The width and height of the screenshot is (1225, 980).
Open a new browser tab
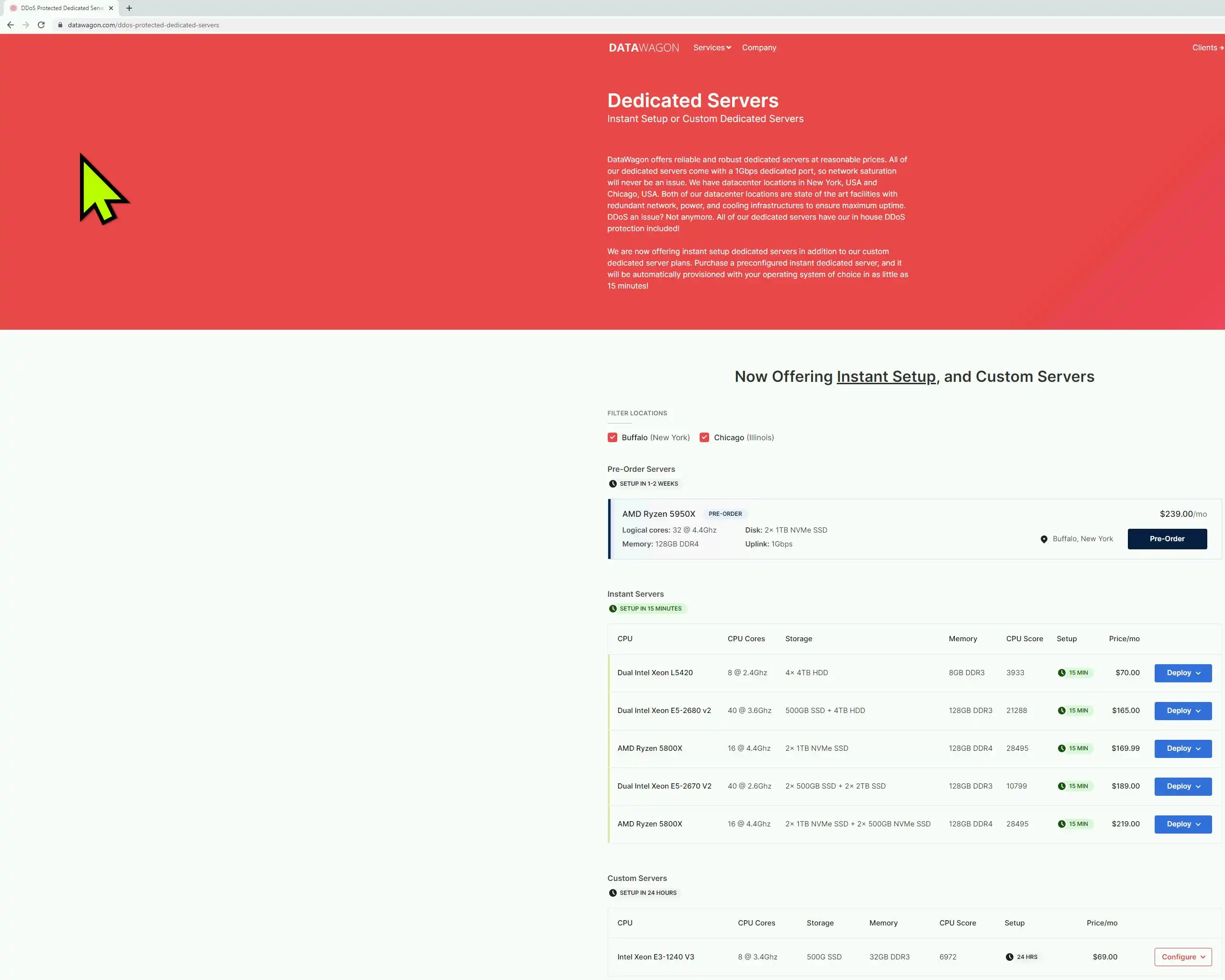tap(129, 8)
